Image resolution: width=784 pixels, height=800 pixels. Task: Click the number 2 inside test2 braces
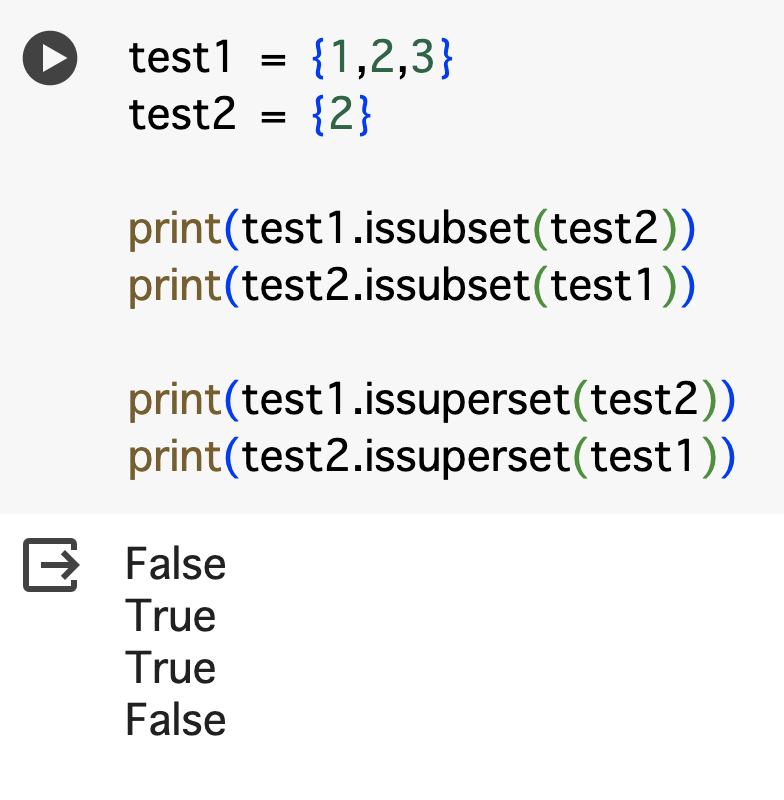point(341,114)
